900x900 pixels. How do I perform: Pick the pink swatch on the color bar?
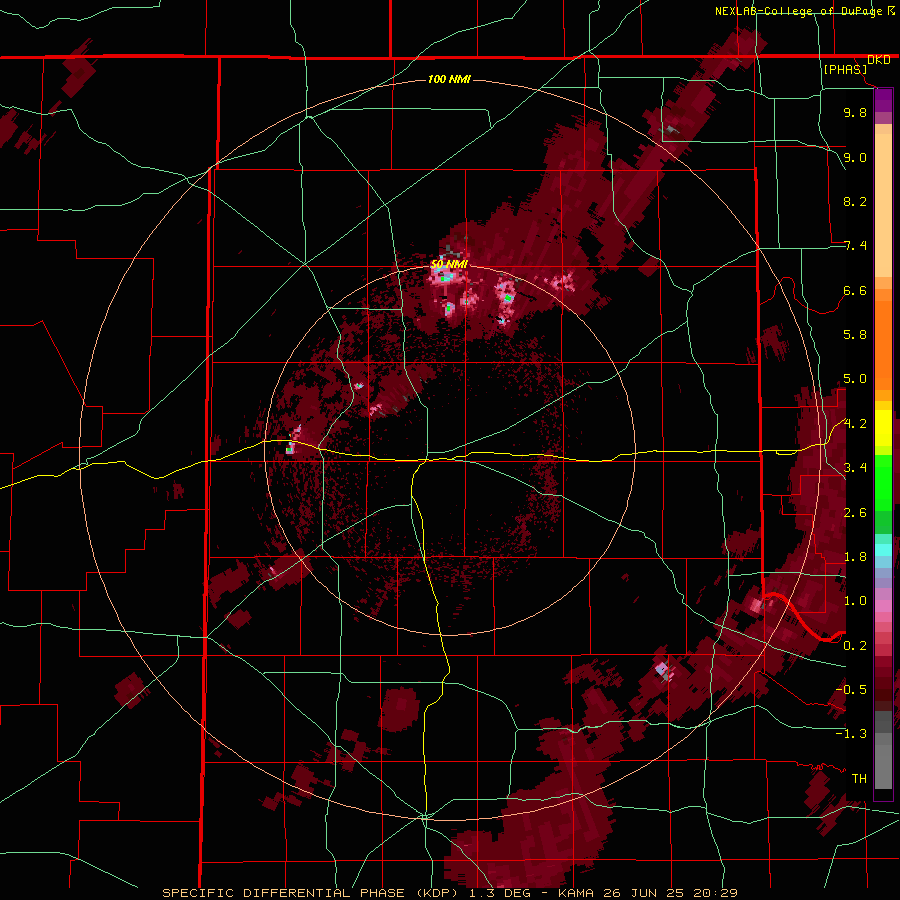883,606
